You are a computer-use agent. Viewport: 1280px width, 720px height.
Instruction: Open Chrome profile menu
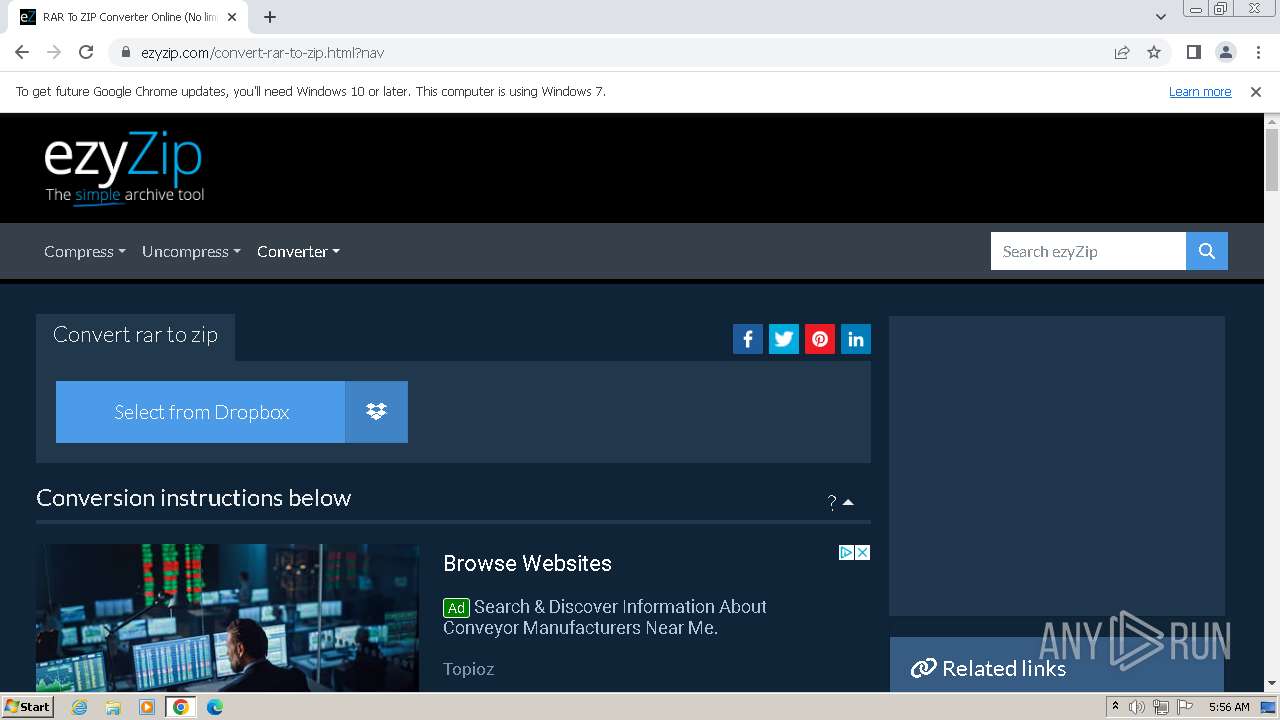(x=1225, y=52)
